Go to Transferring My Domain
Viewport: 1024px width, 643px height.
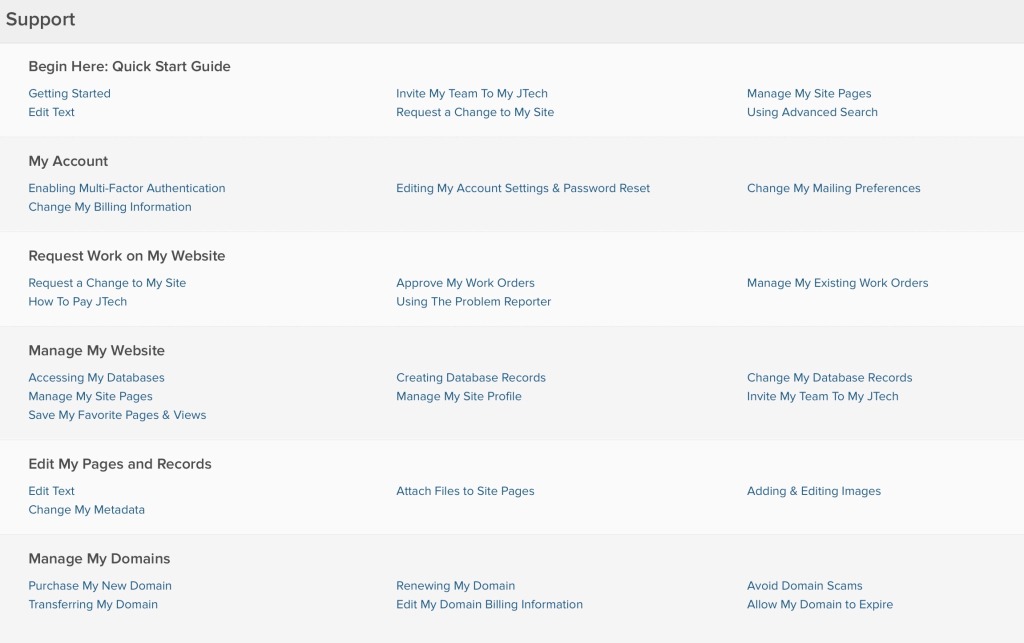tap(93, 604)
